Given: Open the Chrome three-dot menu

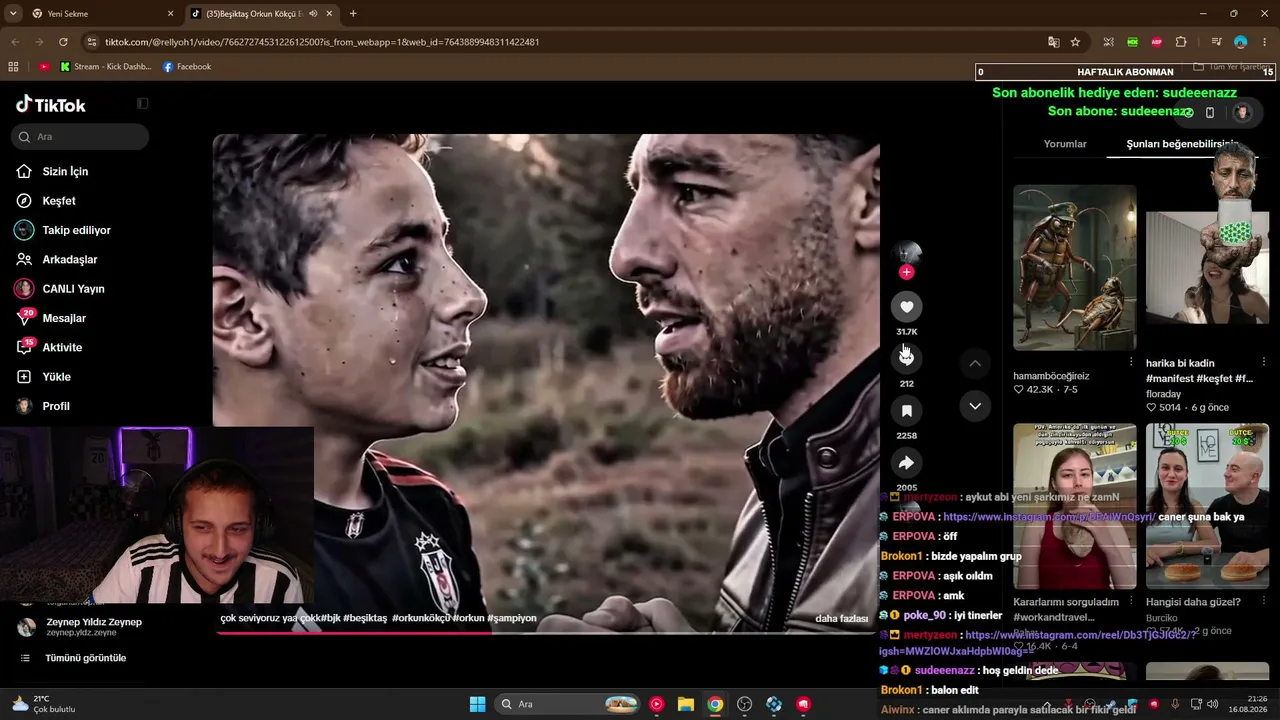Looking at the screenshot, I should coord(1264,42).
